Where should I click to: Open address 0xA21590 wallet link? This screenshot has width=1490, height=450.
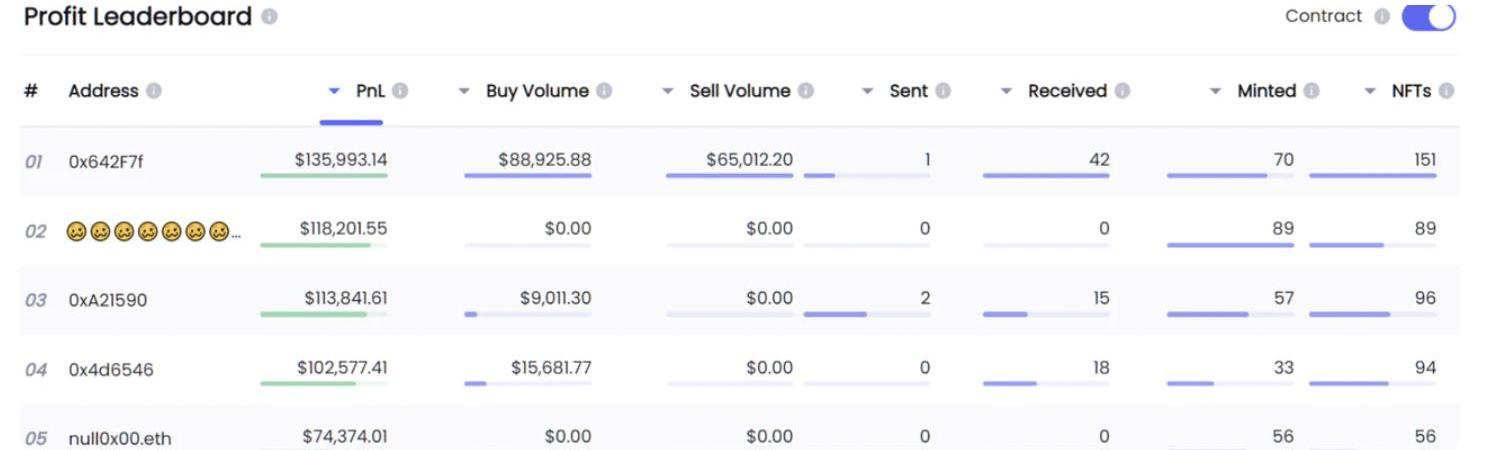[x=108, y=300]
